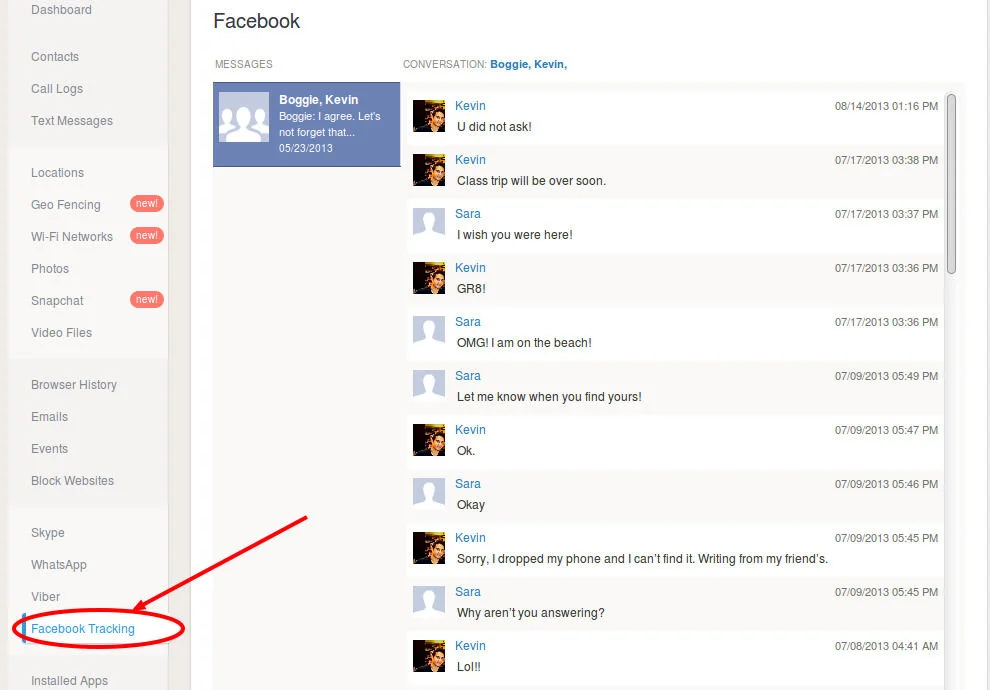
Task: Open the Geo Fencing feature
Action: coord(65,204)
